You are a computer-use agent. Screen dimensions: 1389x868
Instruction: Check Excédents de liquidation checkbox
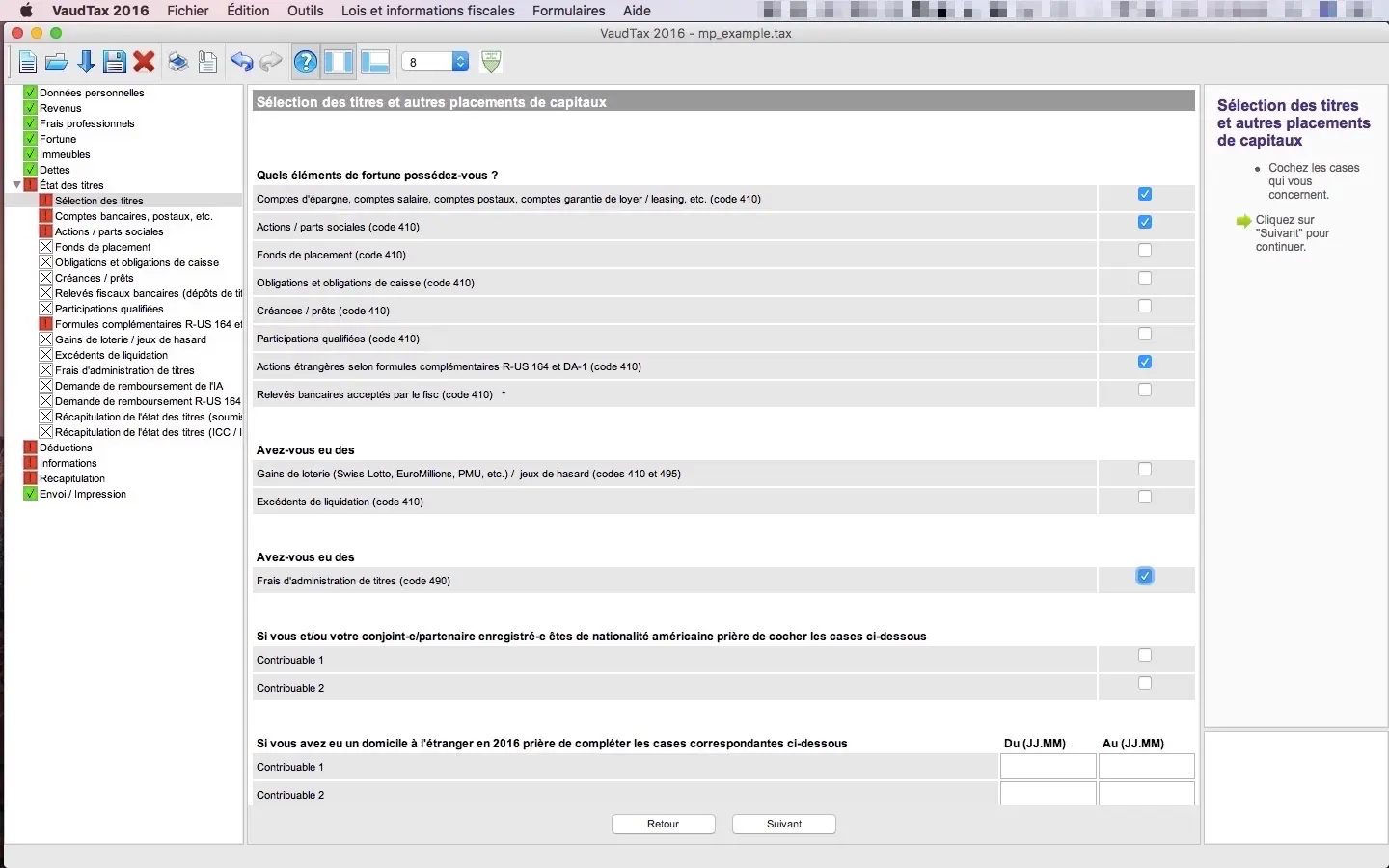[1145, 497]
